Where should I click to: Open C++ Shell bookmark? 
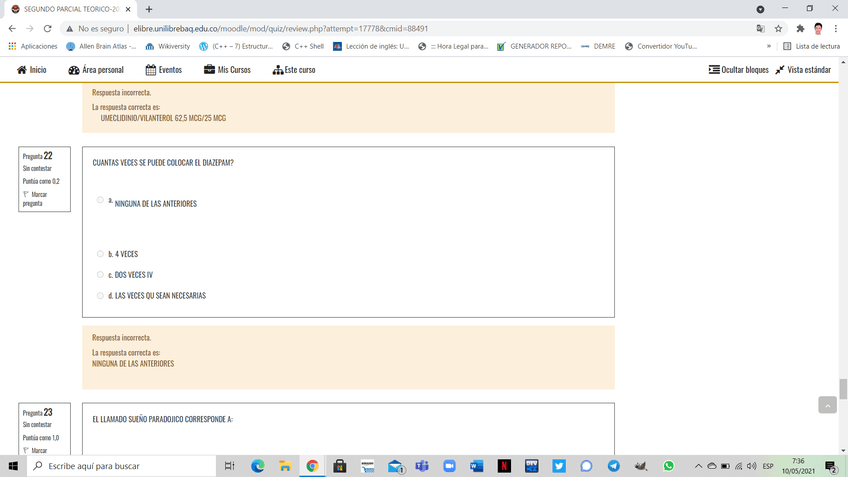[303, 47]
